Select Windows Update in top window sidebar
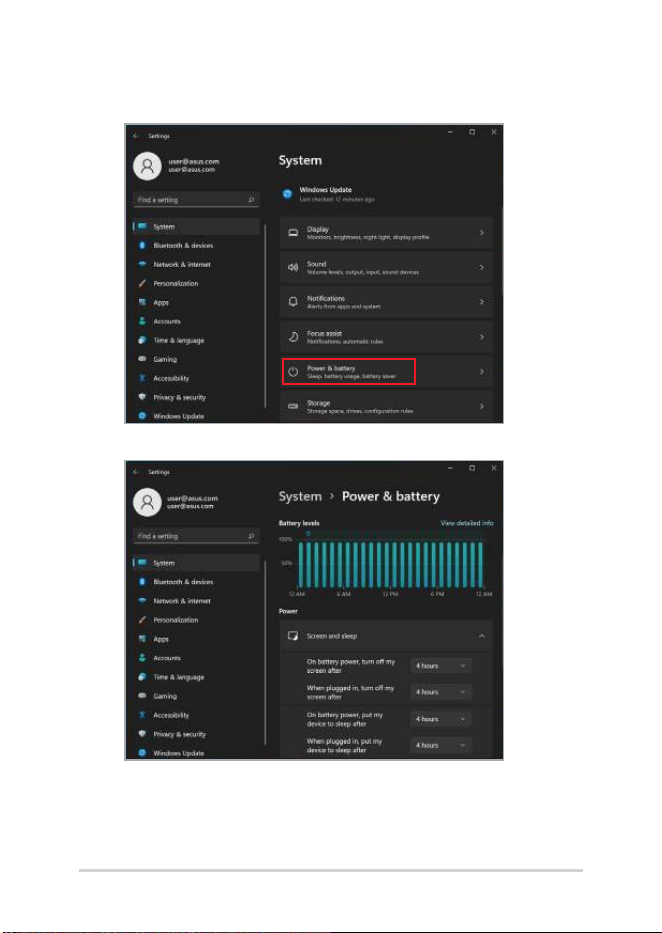Screen dimensions: 662x933 click(196, 416)
